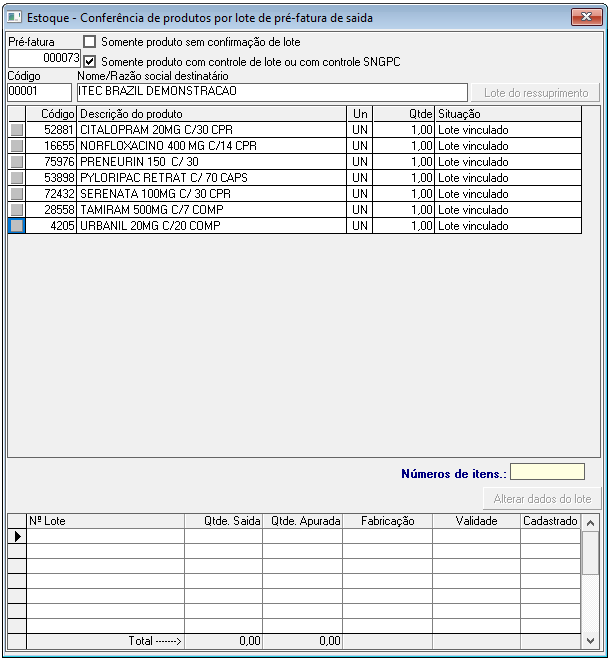Click 'CITALOPRAM 20MG C/30 CPR' description cell
The height and width of the screenshot is (663, 611).
point(211,130)
